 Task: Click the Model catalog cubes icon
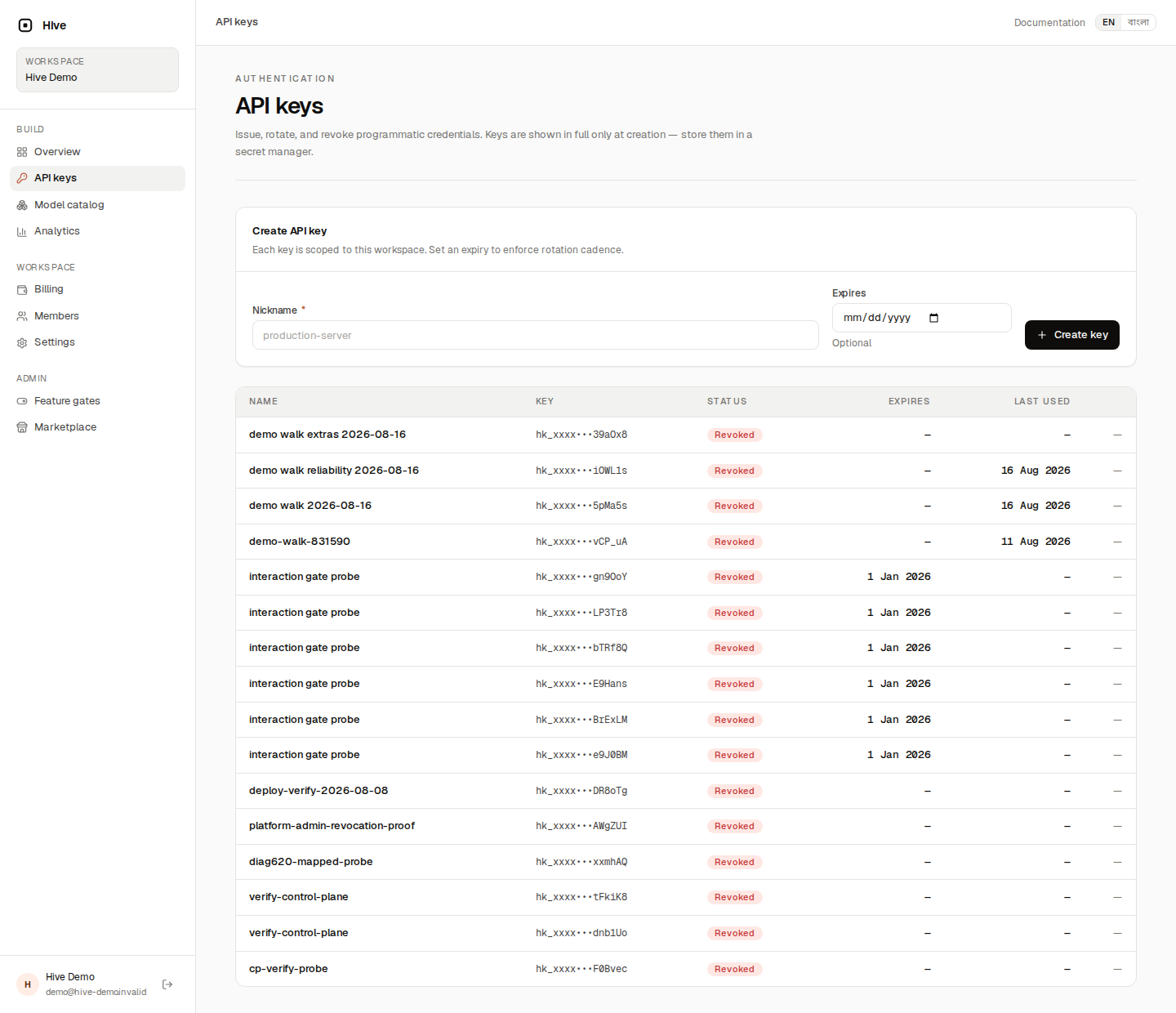(22, 205)
